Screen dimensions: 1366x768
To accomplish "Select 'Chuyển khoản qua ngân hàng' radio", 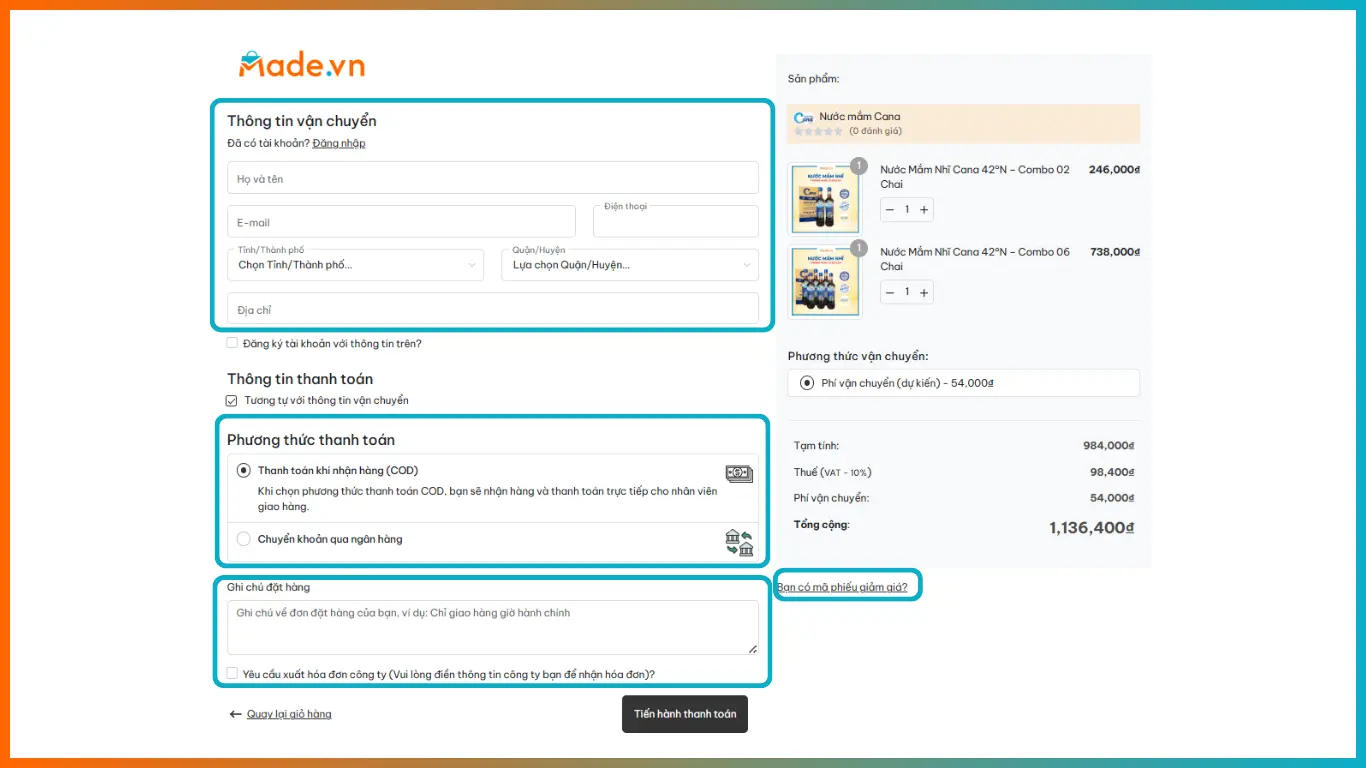I will pos(244,539).
